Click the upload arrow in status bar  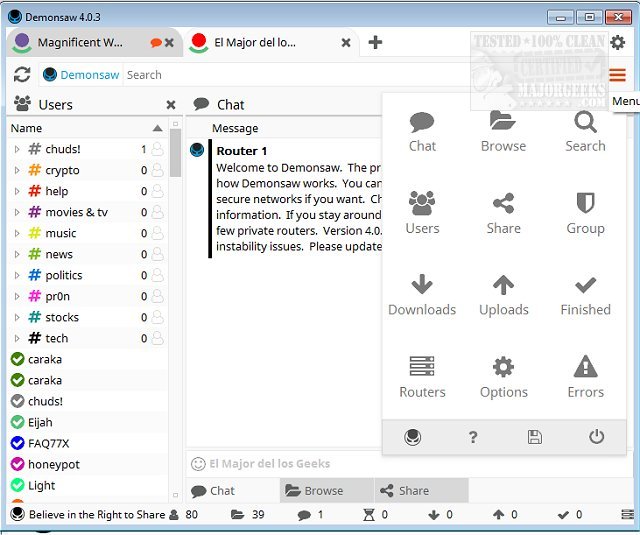pos(498,515)
